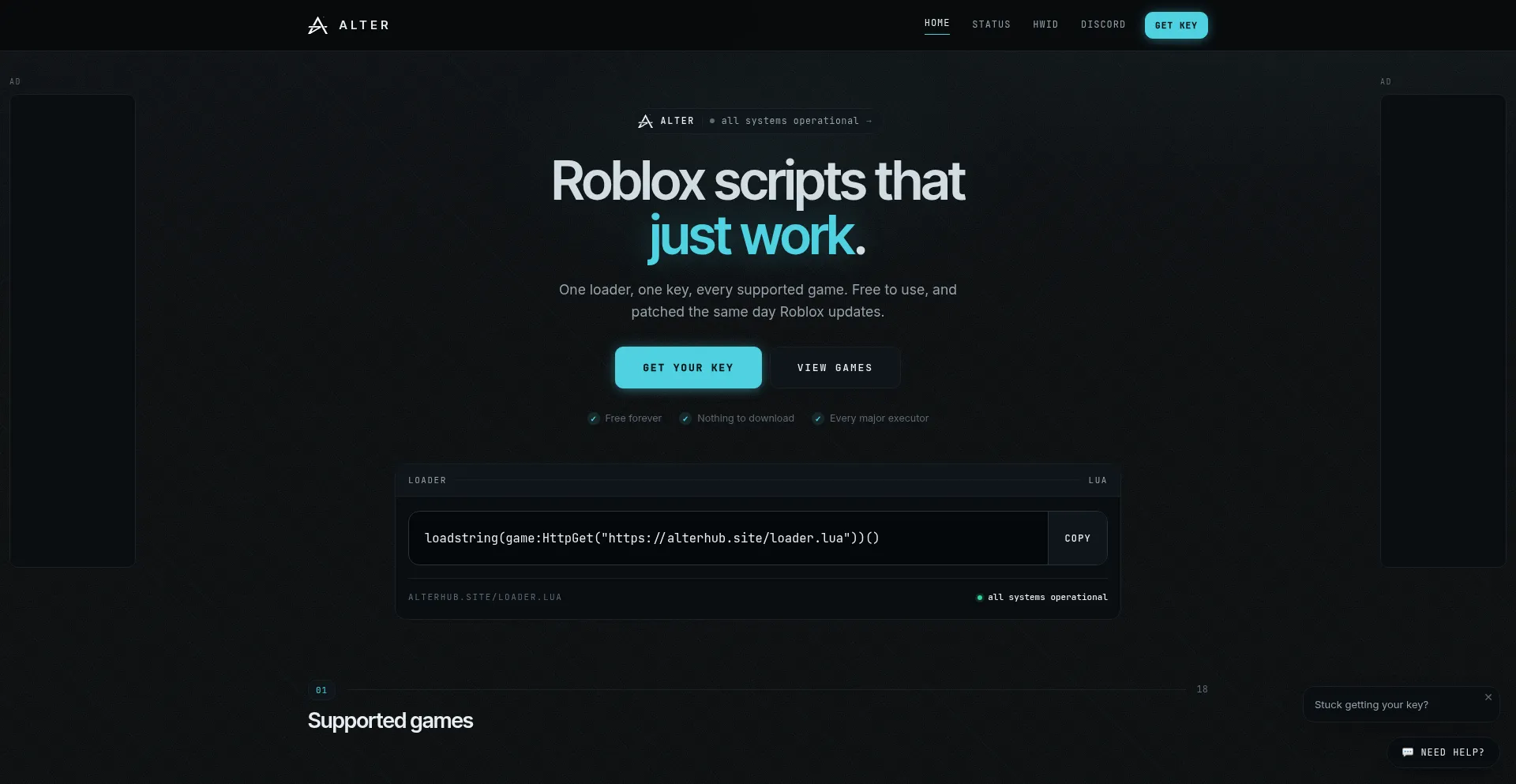Screen dimensions: 1516x784
Task: Click the Get Key header button
Action: pyautogui.click(x=1176, y=25)
